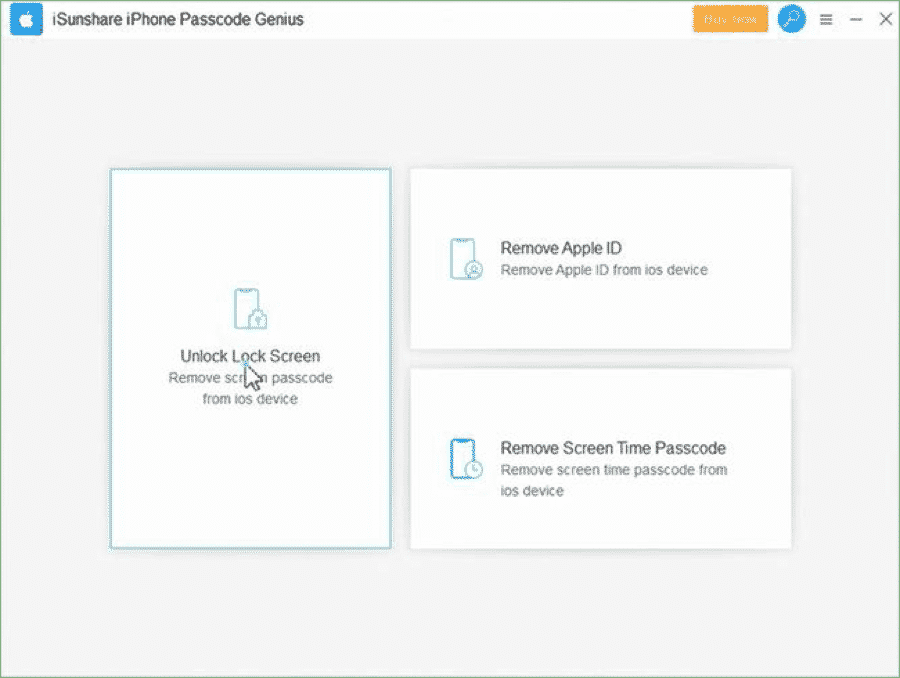The width and height of the screenshot is (900, 678).
Task: Click the minimize icon
Action: click(856, 18)
